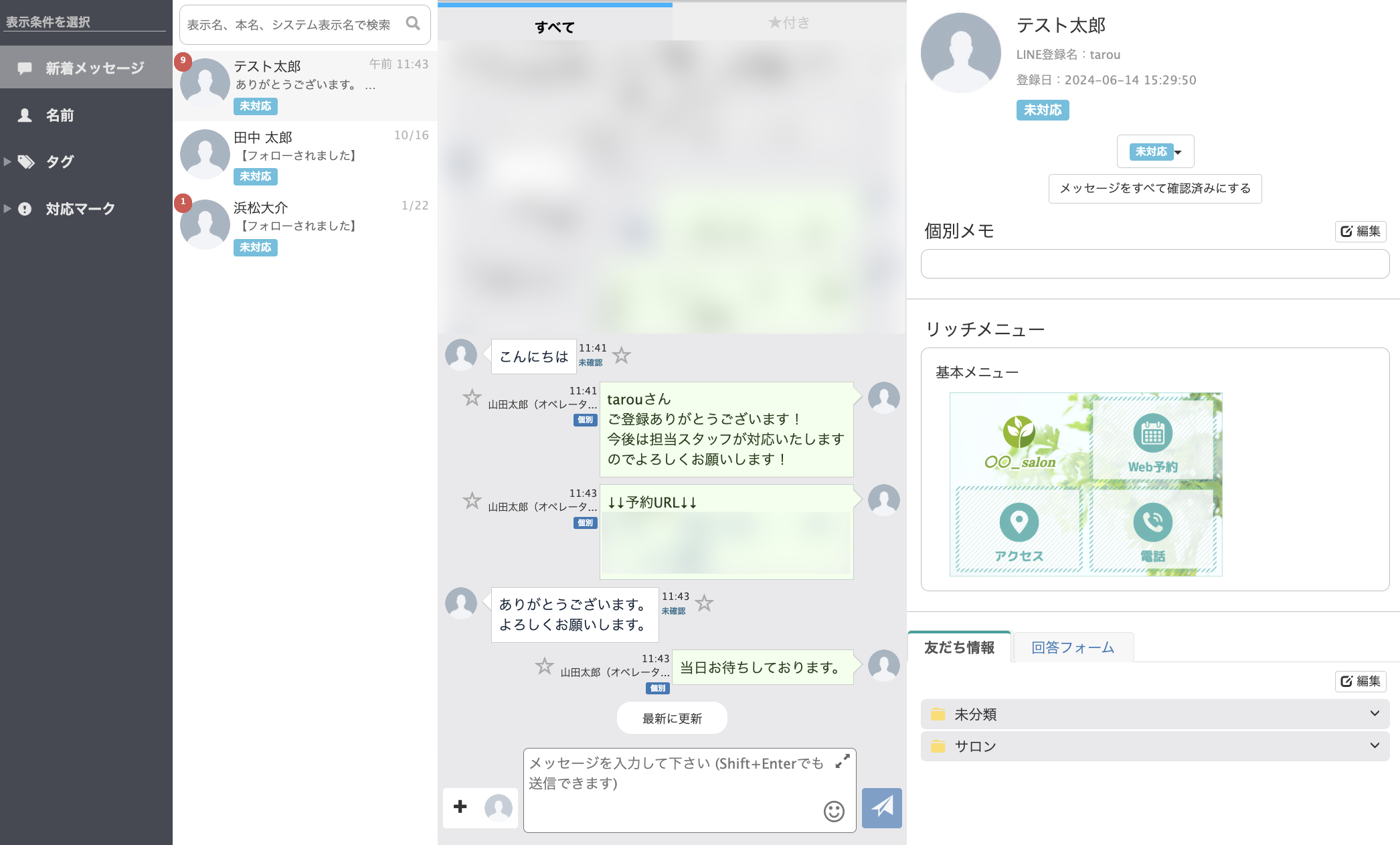Click the search magnifier icon
Image resolution: width=1400 pixels, height=845 pixels.
point(413,24)
